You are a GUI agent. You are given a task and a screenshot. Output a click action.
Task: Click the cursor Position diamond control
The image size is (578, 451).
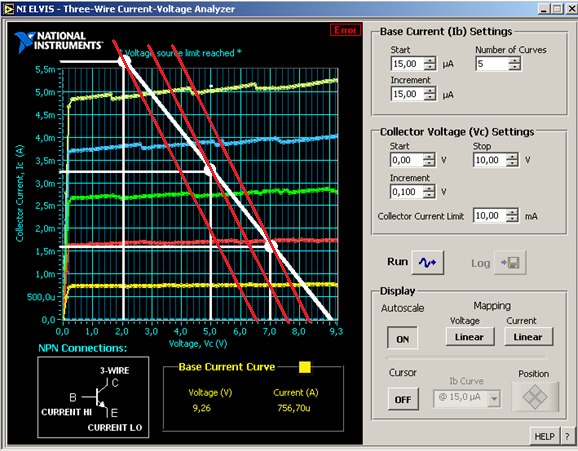[535, 397]
